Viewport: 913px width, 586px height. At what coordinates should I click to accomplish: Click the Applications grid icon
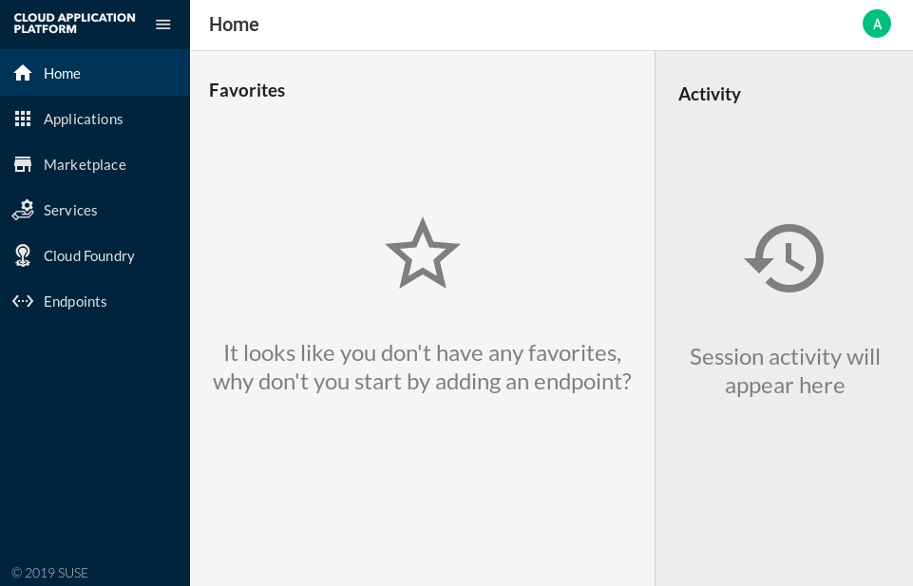pos(22,119)
